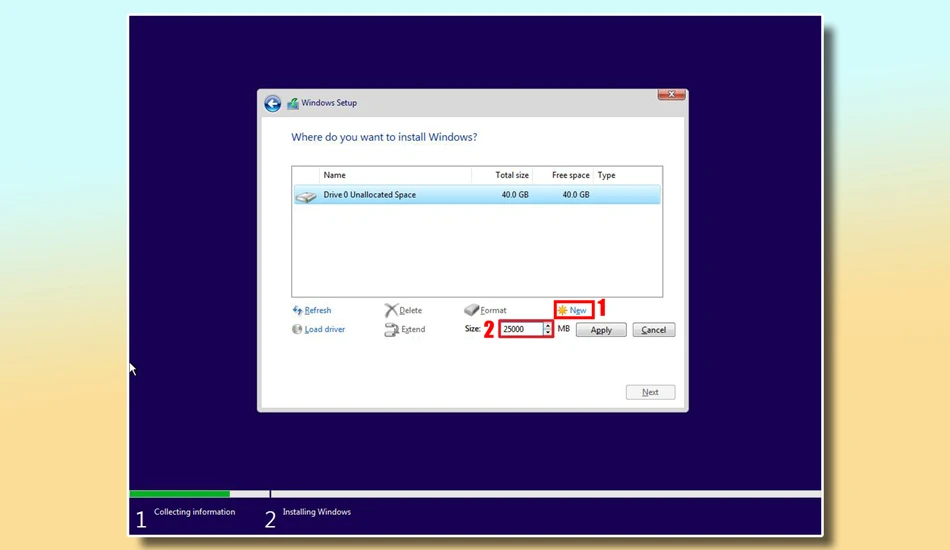The height and width of the screenshot is (550, 950).
Task: Click into the Size input field
Action: click(522, 329)
